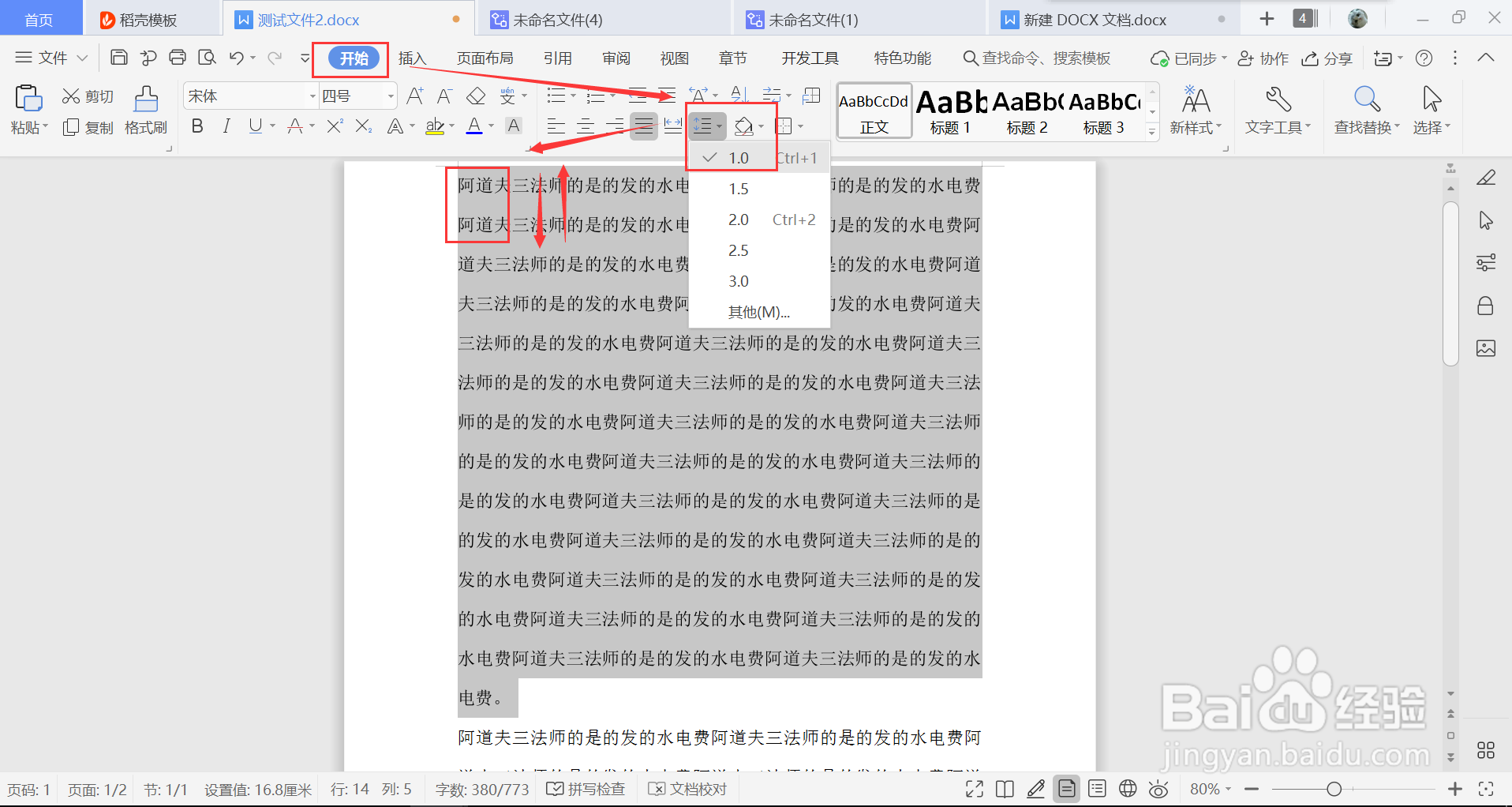This screenshot has height=807, width=1512.
Task: Open the font name dropdown (宋体)
Action: 313,96
